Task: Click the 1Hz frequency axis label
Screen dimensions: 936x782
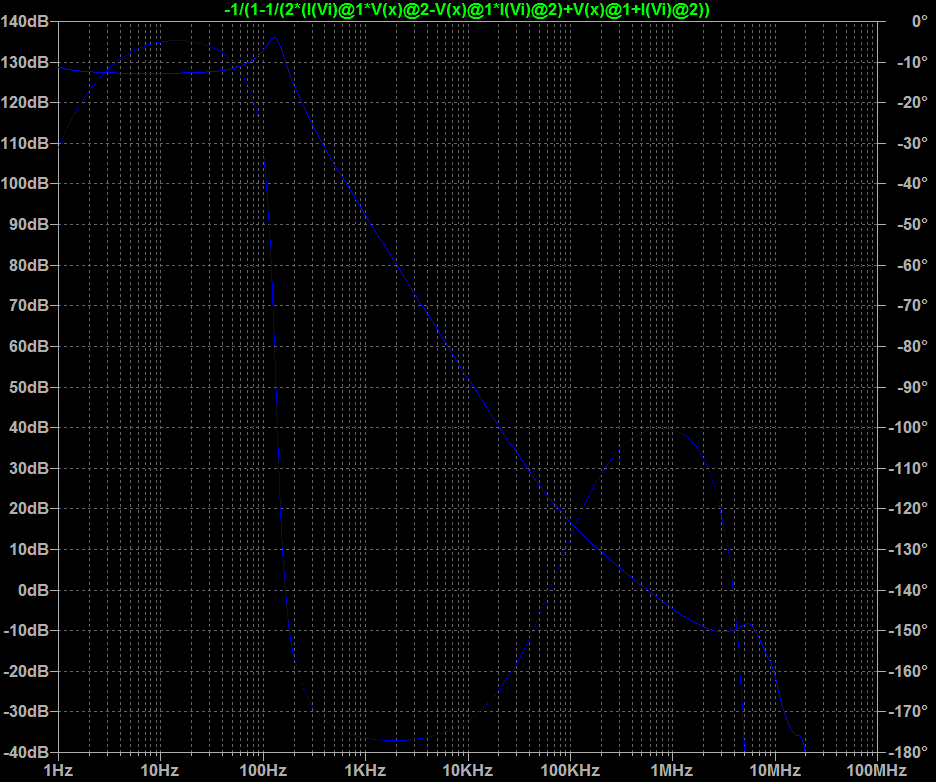Action: [x=58, y=771]
